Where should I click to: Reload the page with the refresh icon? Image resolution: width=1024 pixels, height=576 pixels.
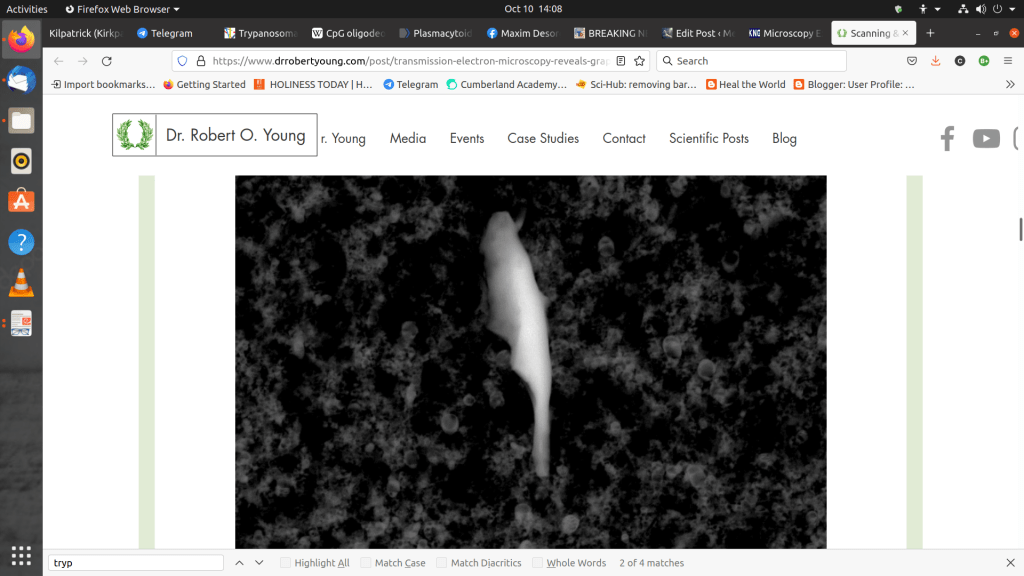[x=107, y=61]
